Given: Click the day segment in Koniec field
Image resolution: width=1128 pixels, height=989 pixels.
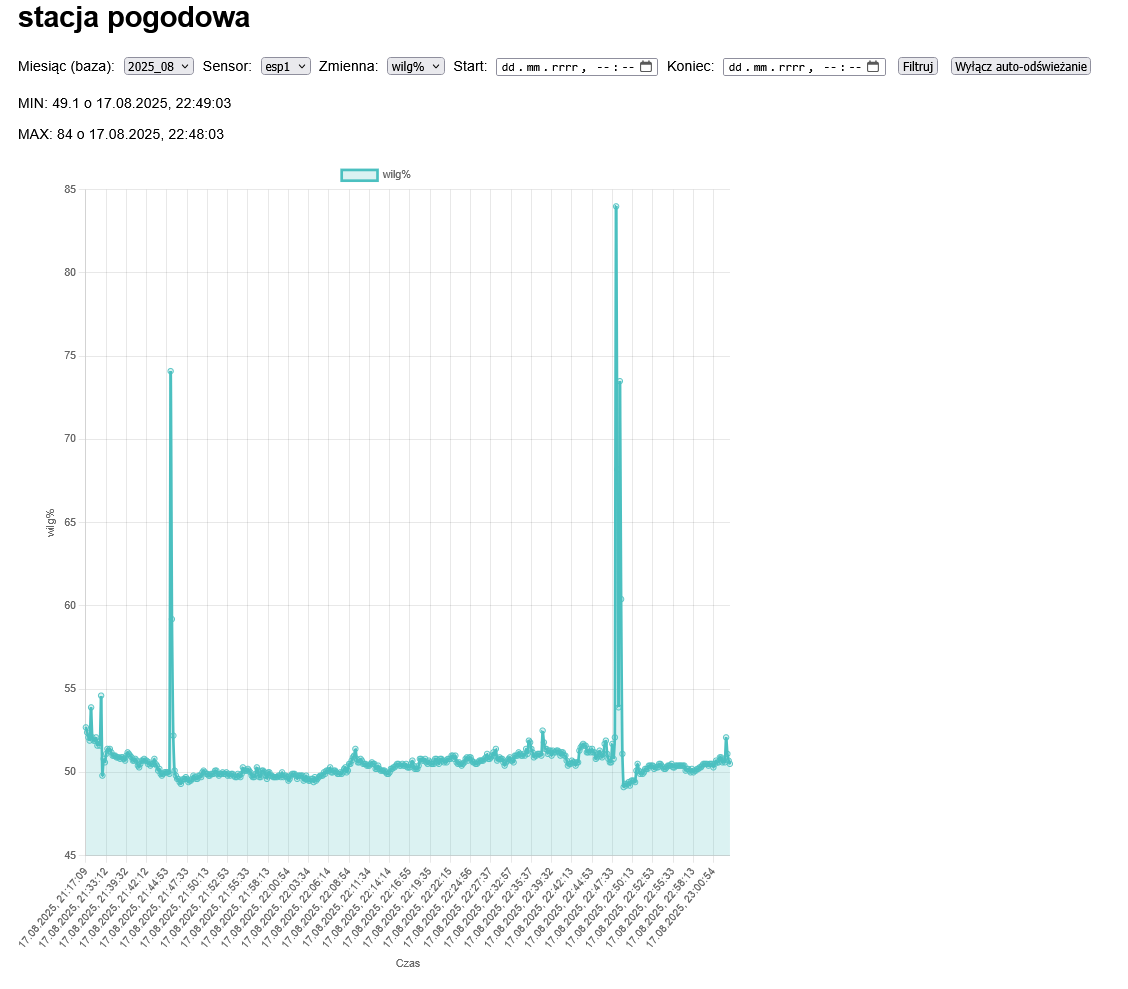Looking at the screenshot, I should [x=735, y=67].
